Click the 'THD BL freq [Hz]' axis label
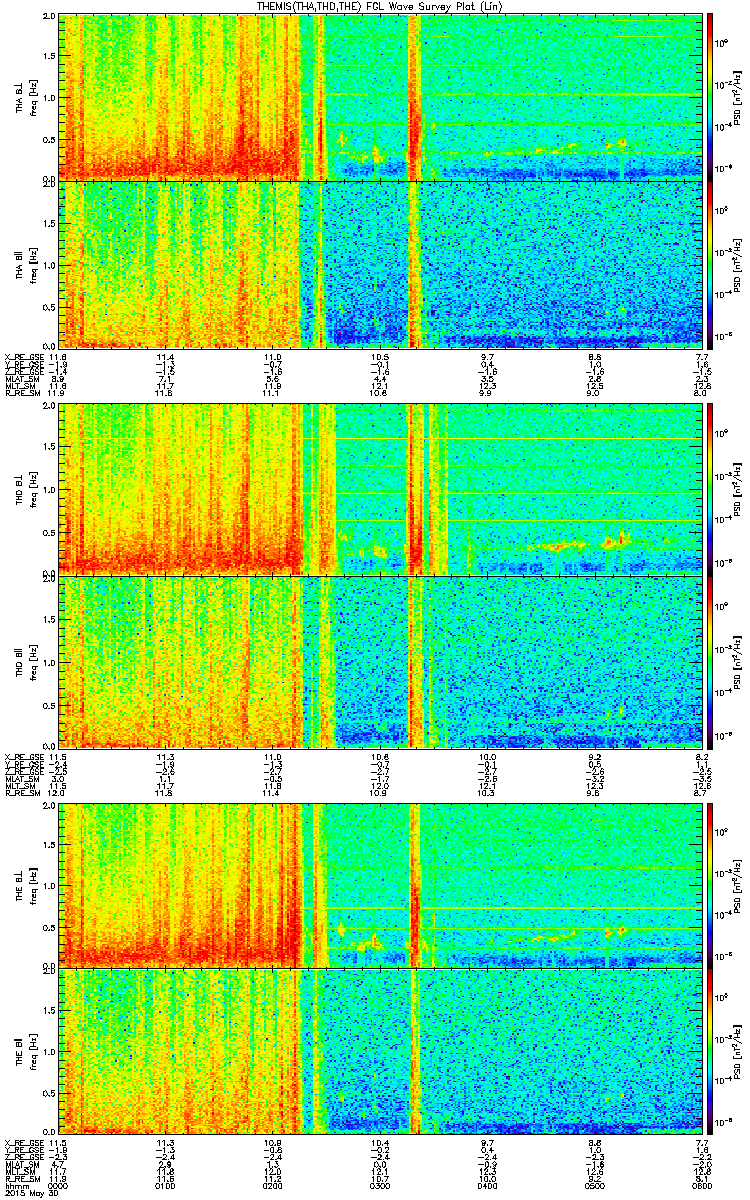 tap(26, 489)
